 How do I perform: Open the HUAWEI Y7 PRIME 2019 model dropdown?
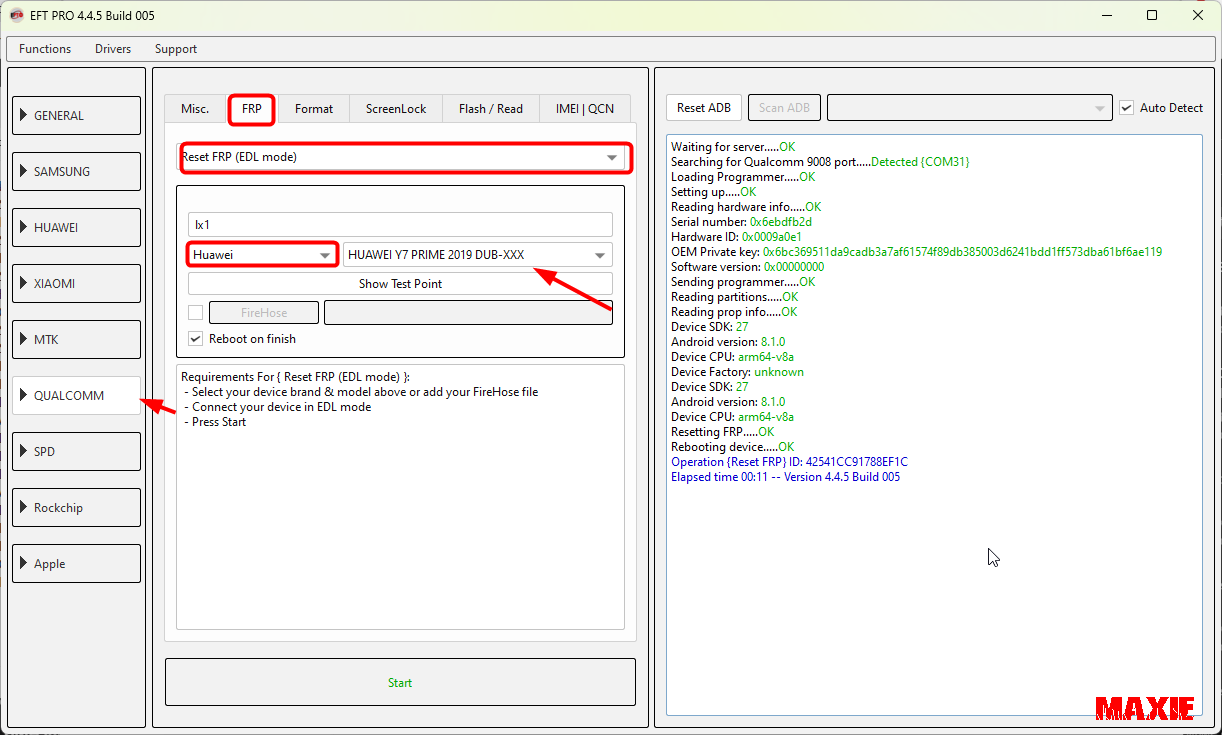point(478,255)
